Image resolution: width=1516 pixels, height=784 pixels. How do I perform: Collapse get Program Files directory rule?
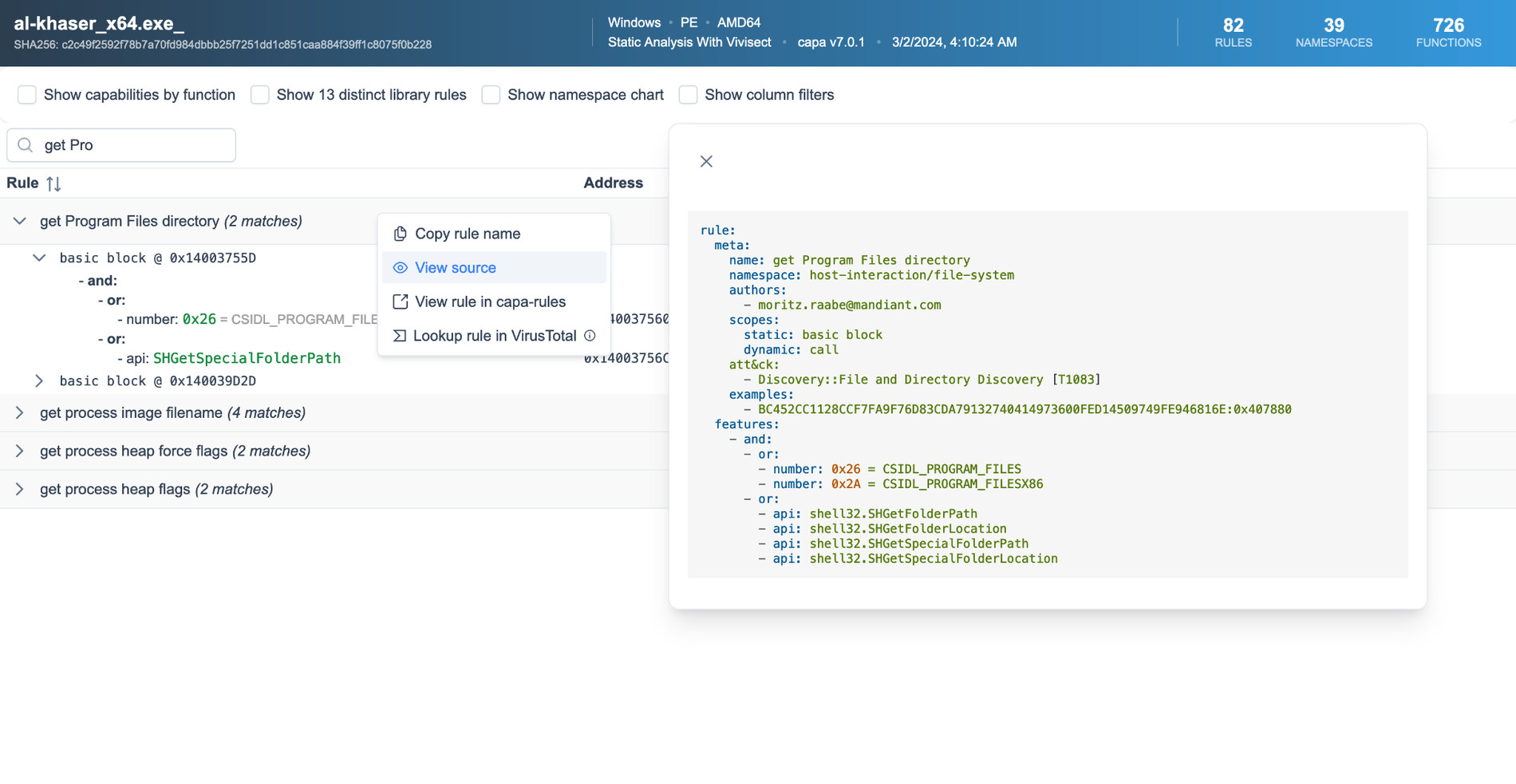[x=20, y=221]
